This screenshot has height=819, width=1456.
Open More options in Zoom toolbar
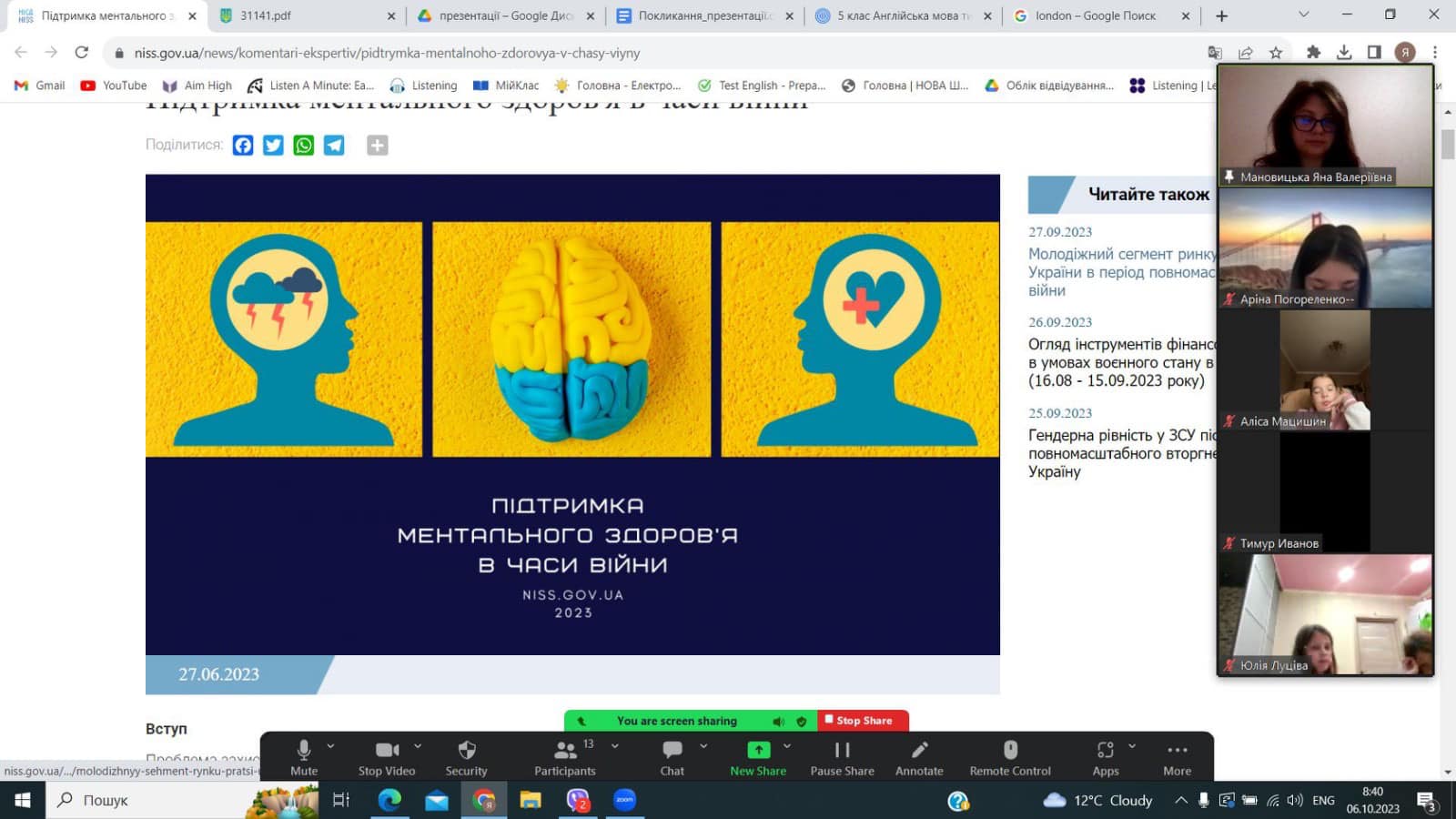tap(1177, 757)
